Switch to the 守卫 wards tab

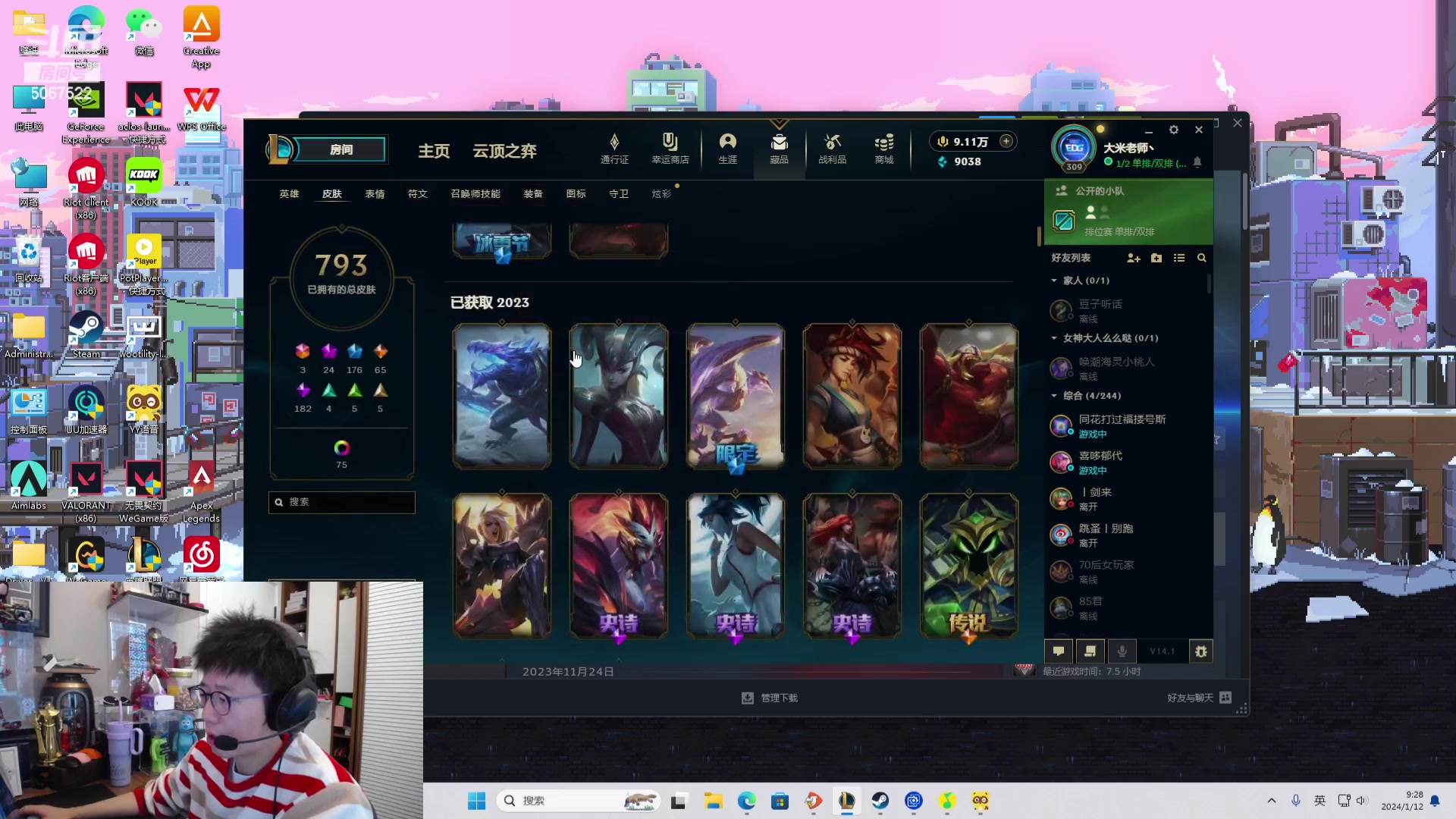click(619, 194)
